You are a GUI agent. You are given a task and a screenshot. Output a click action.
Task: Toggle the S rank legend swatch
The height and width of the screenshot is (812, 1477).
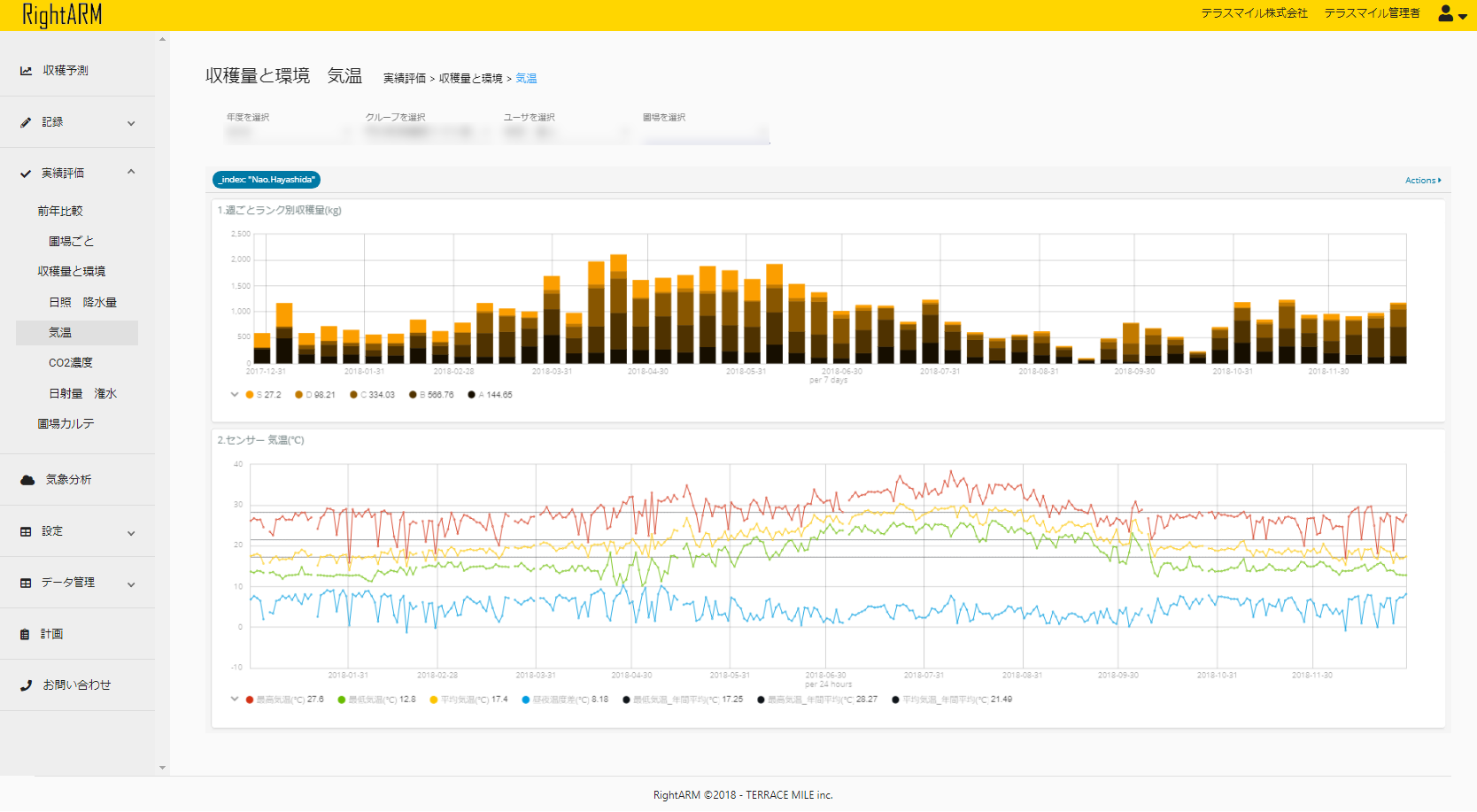pos(250,395)
